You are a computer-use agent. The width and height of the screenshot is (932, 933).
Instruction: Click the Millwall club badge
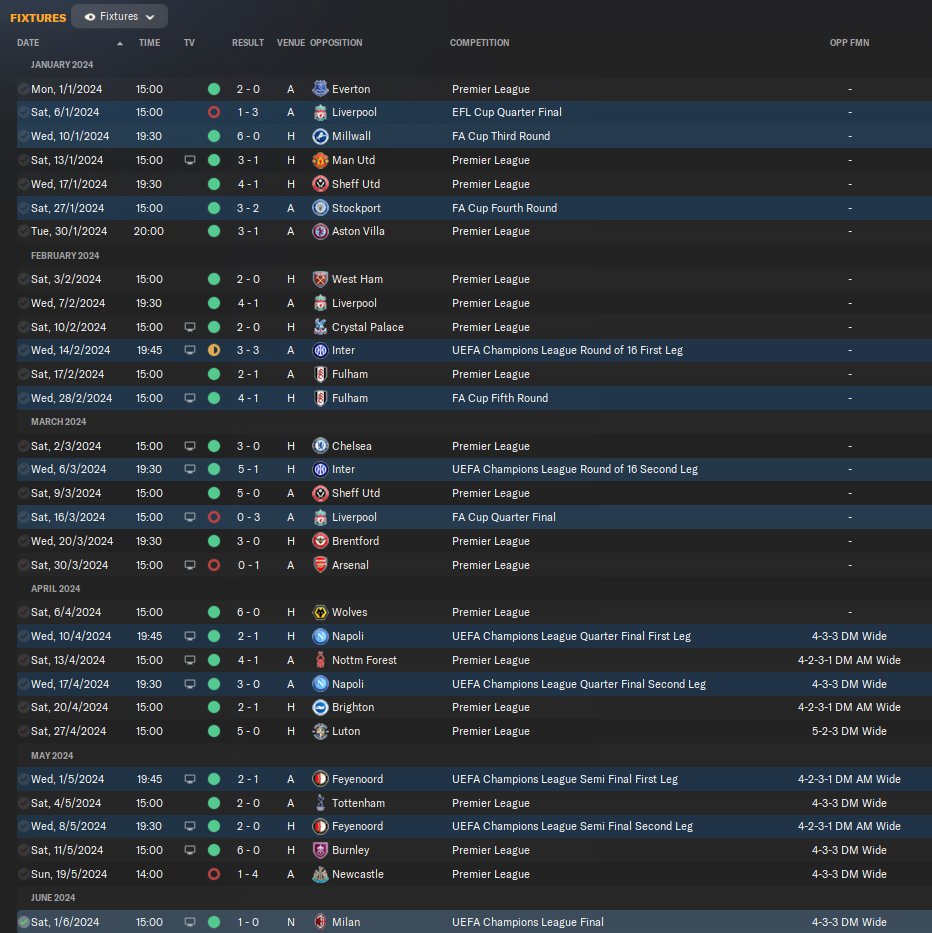tap(320, 136)
